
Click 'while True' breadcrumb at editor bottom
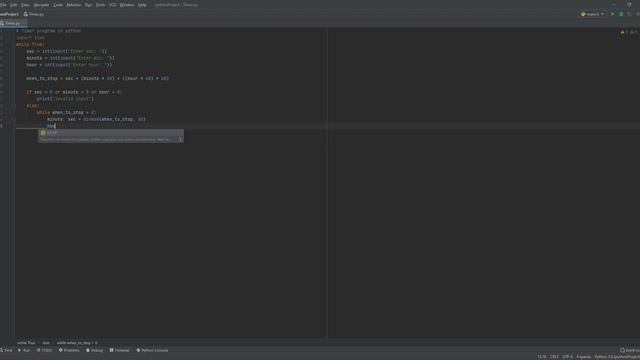[x=26, y=343]
